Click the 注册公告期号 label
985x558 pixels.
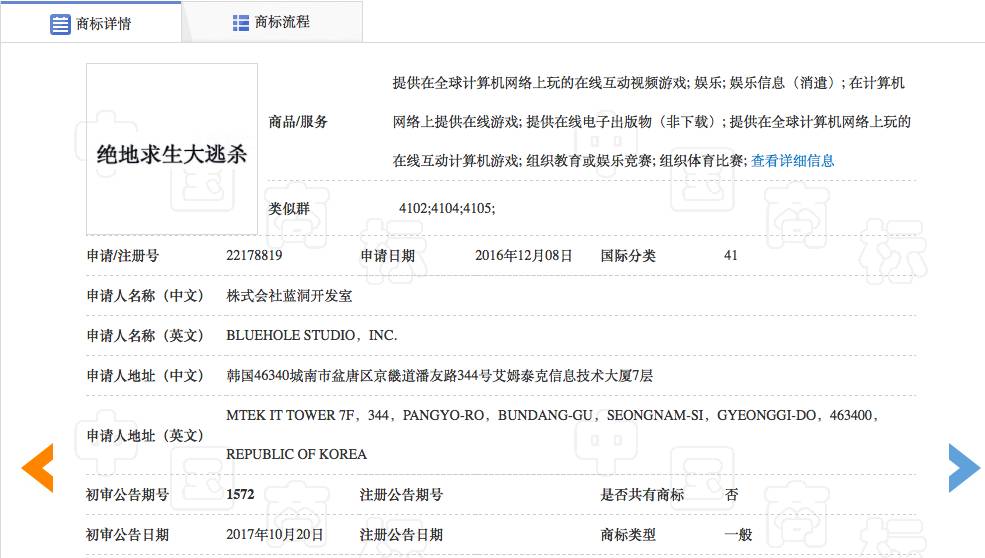(401, 495)
